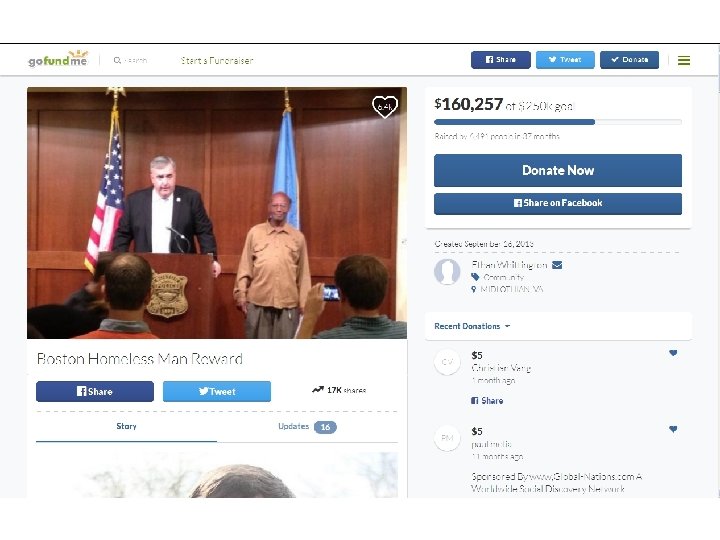Open the hamburger menu icon
The width and height of the screenshot is (720, 540).
(684, 60)
